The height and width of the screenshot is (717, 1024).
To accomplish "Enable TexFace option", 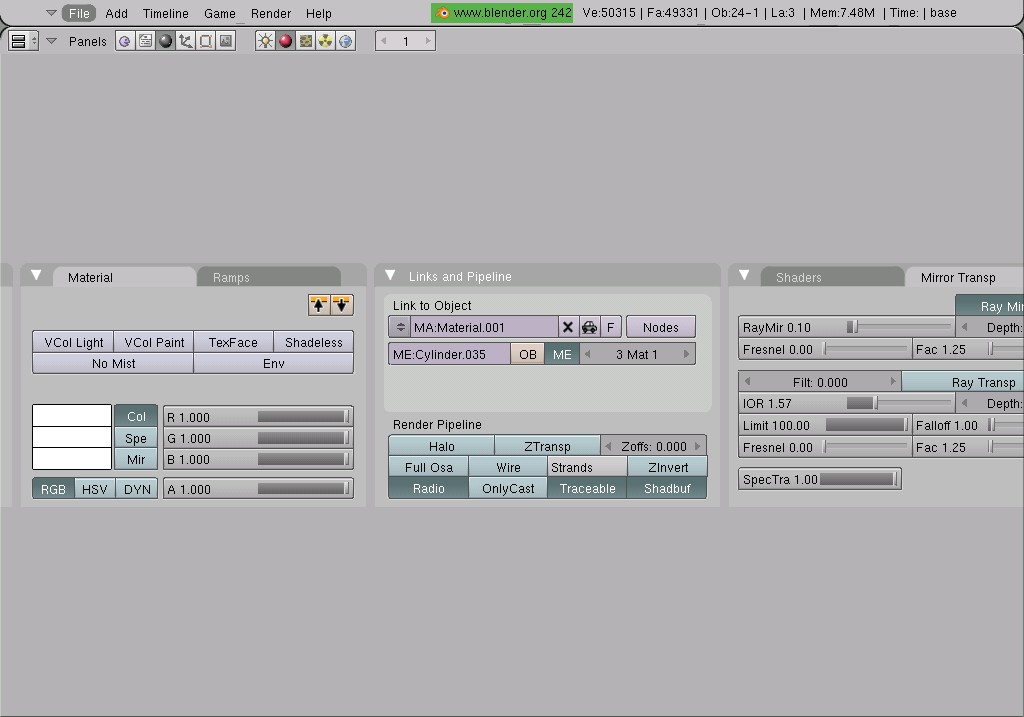I will coord(233,342).
